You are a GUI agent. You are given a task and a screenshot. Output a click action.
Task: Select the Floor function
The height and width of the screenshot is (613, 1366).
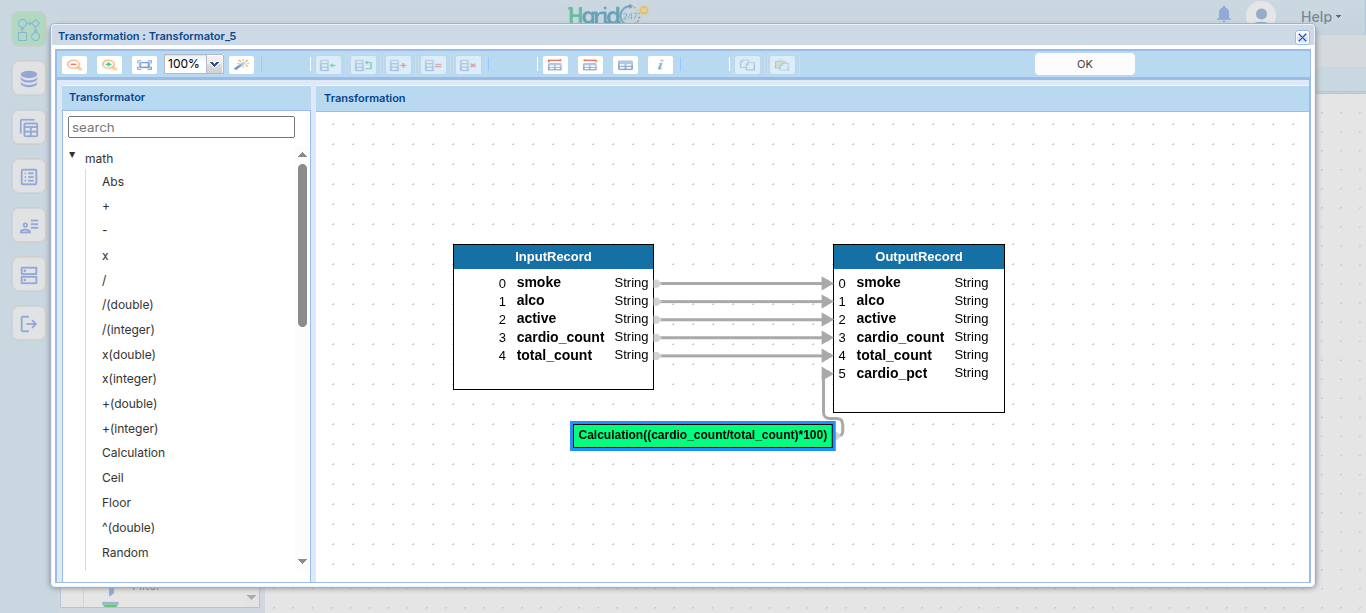(x=116, y=503)
